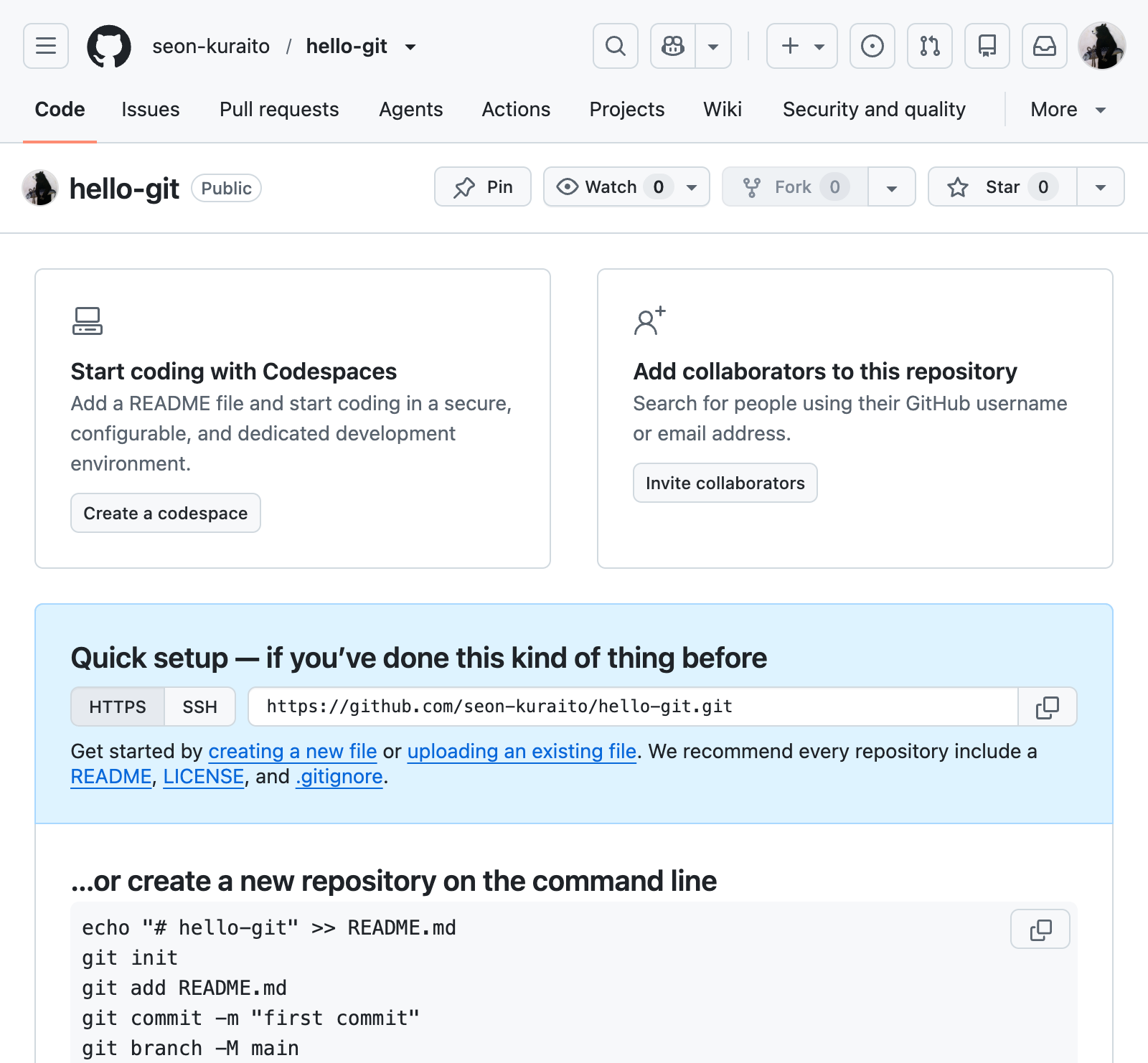The width and height of the screenshot is (1148, 1063).
Task: Open the user profile avatar menu
Action: click(1102, 46)
